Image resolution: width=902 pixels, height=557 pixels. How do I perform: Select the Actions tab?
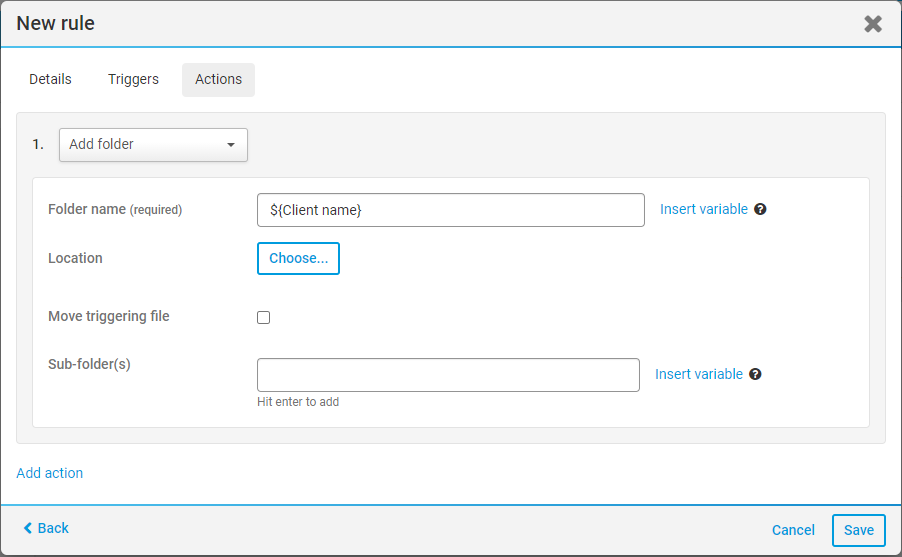point(218,79)
